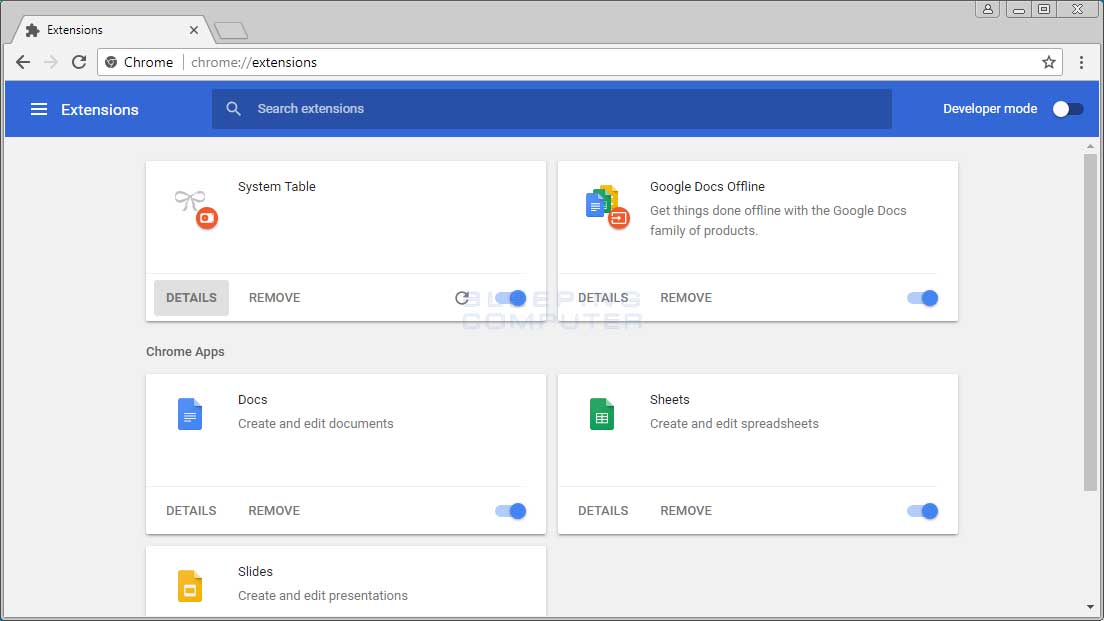Remove the Docs app

275,511
